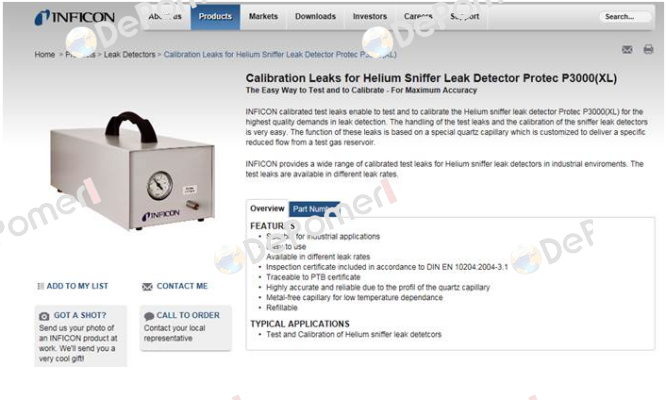Click the INFICON logo
The image size is (666, 400).
click(74, 17)
